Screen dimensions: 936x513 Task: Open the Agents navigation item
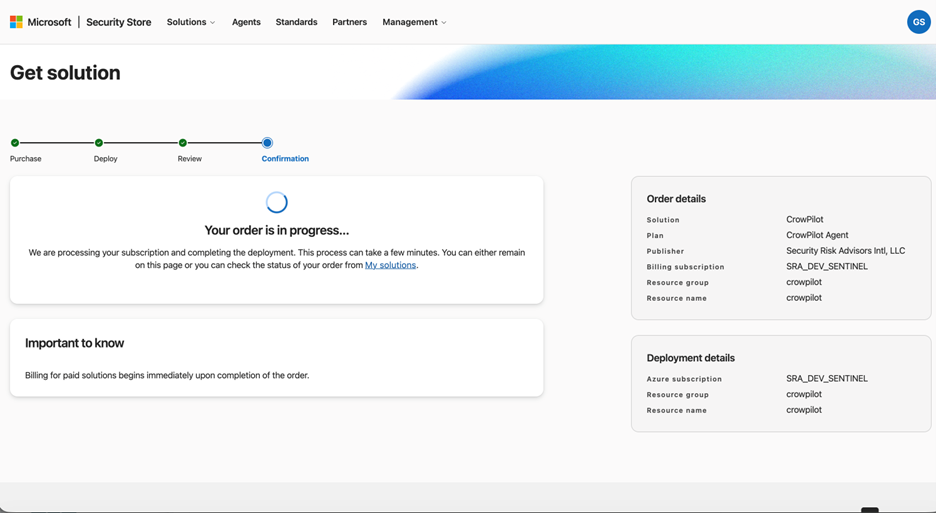[246, 22]
